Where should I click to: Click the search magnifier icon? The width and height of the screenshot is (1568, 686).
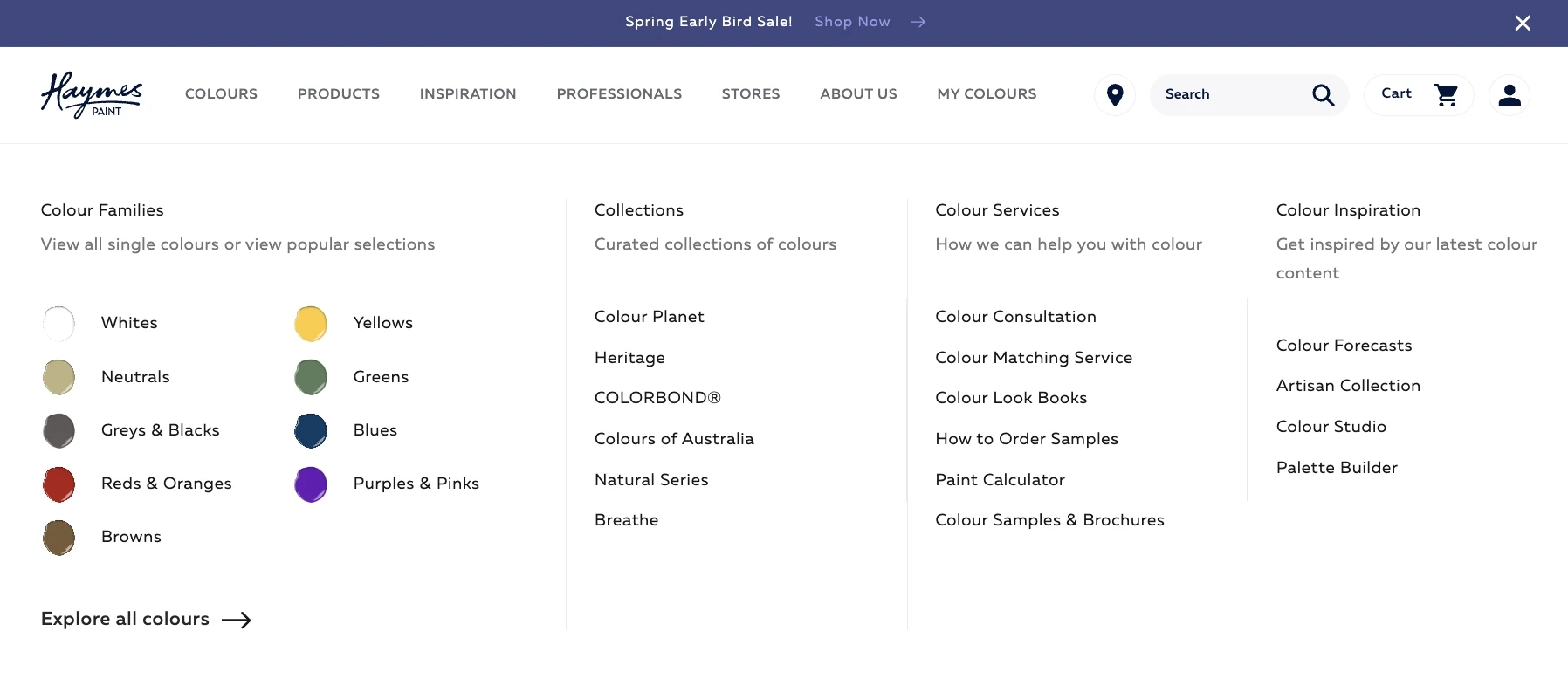pos(1324,94)
